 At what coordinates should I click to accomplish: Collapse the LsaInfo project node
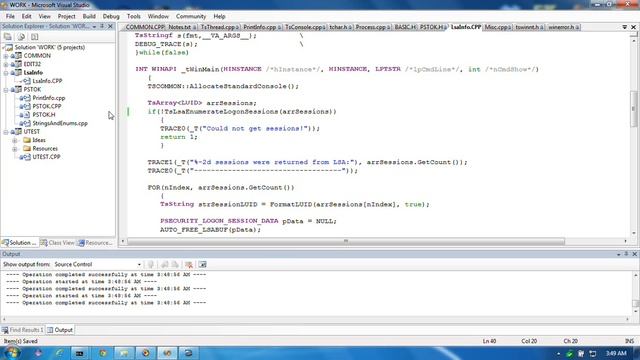(x=6, y=73)
